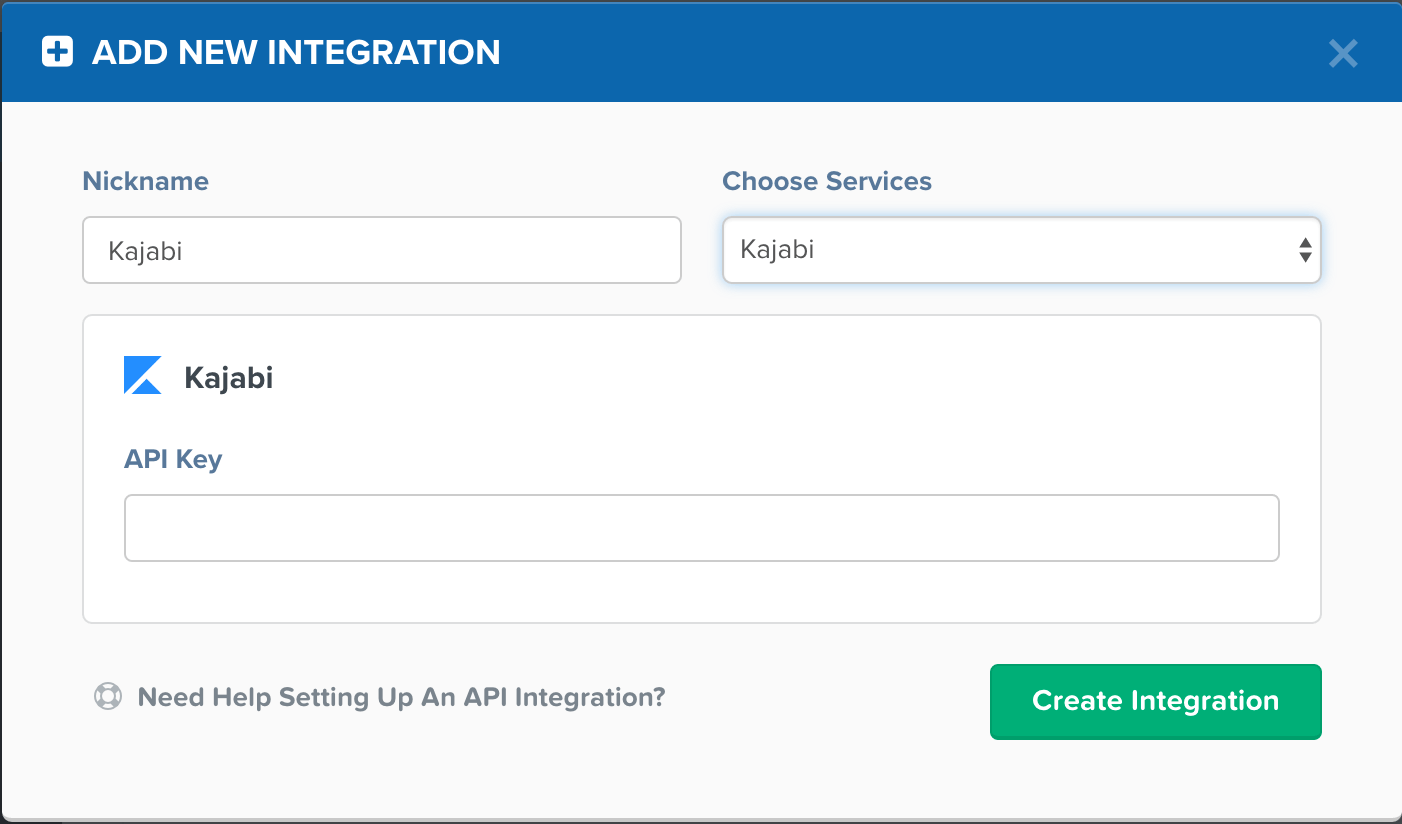Click the ADD NEW INTEGRATION title text
The height and width of the screenshot is (824, 1402).
296,52
